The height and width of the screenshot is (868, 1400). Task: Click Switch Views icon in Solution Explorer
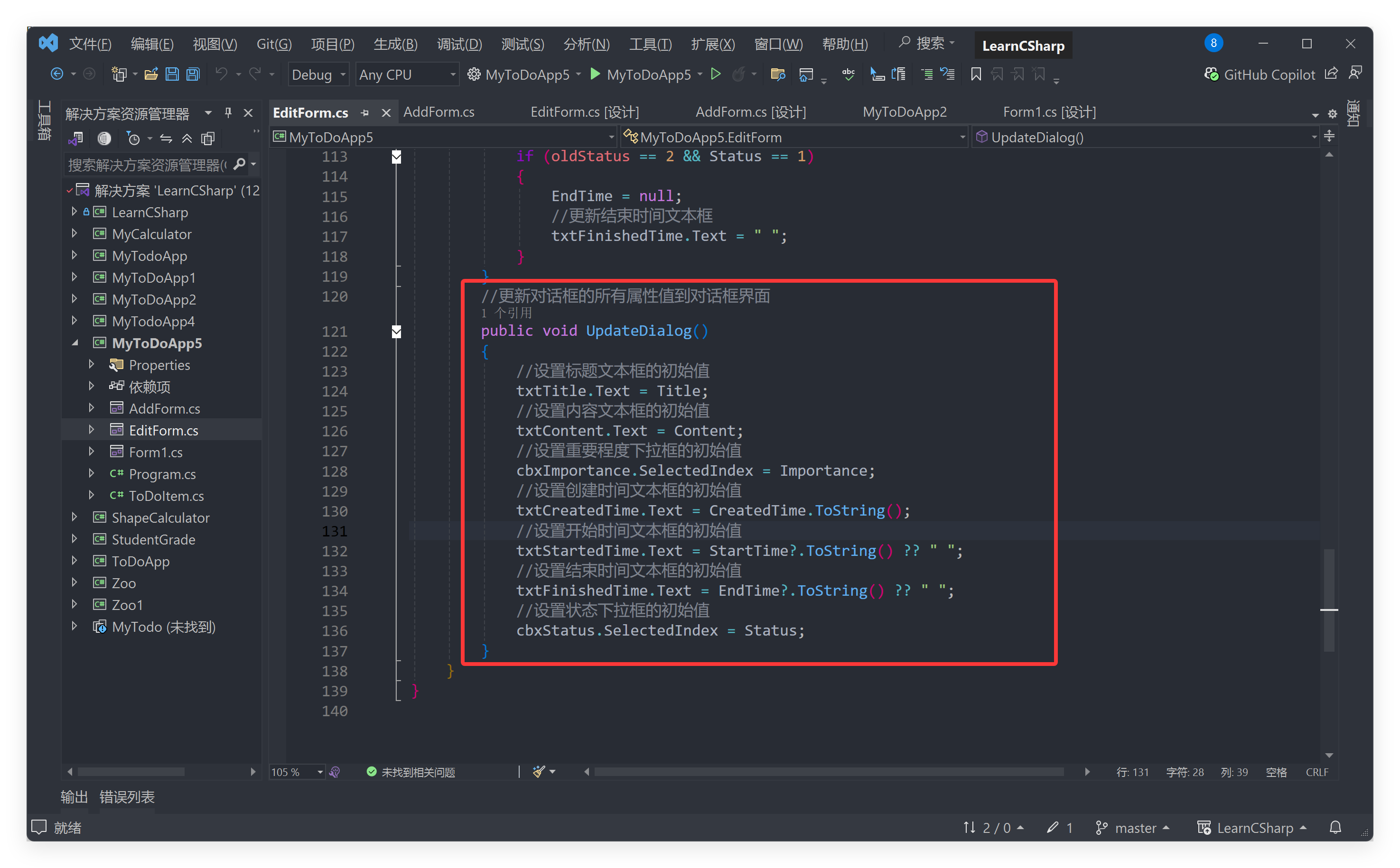click(x=76, y=139)
